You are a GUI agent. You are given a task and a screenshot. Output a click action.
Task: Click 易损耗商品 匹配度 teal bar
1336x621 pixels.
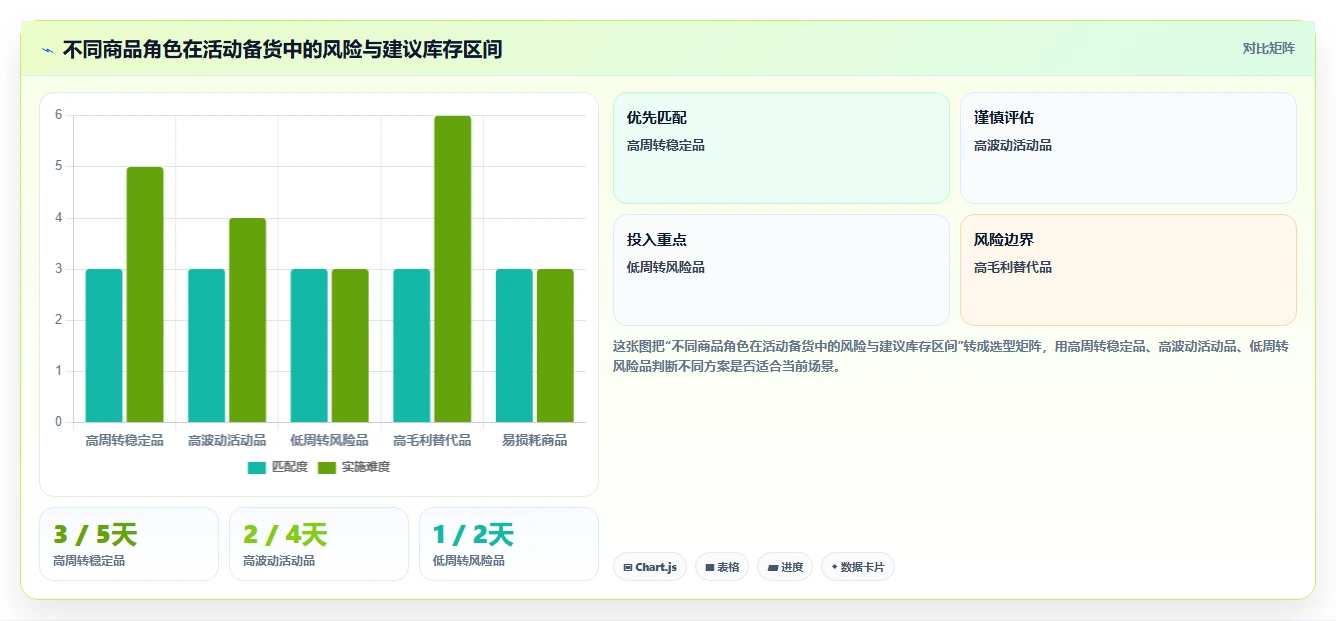tap(514, 345)
